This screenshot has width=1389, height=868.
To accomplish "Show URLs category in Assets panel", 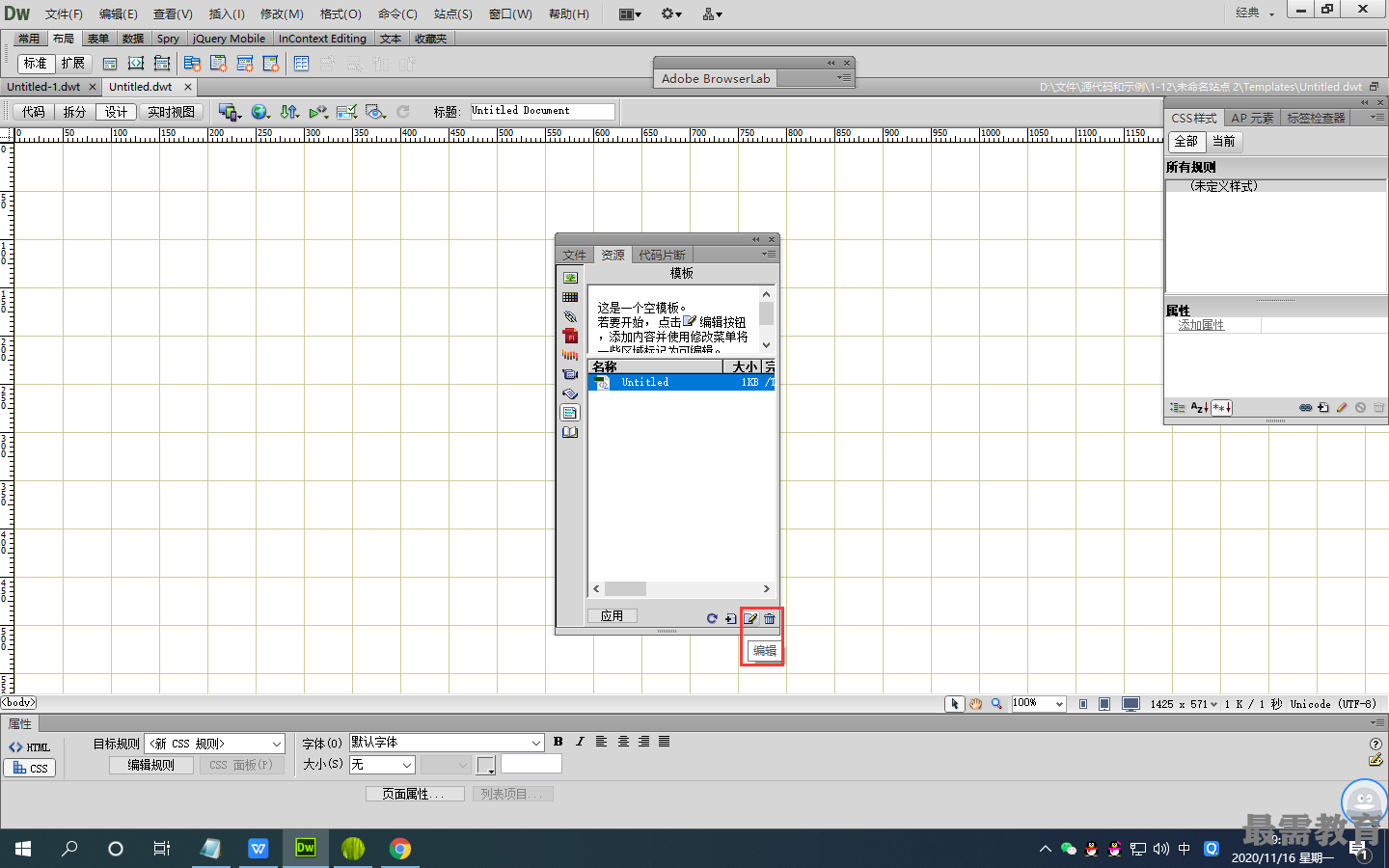I will coord(570,316).
